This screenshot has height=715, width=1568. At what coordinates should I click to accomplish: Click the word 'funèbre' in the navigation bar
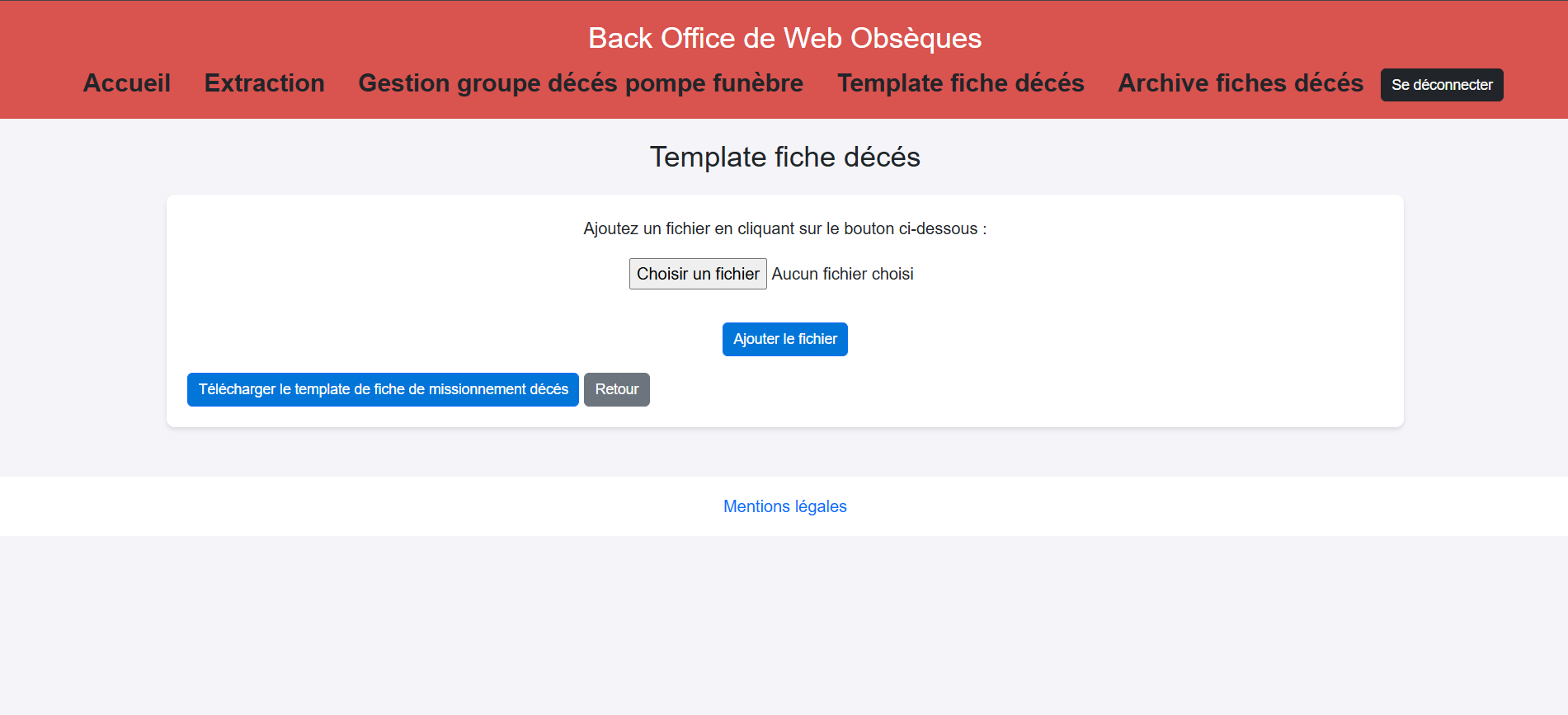coord(757,83)
